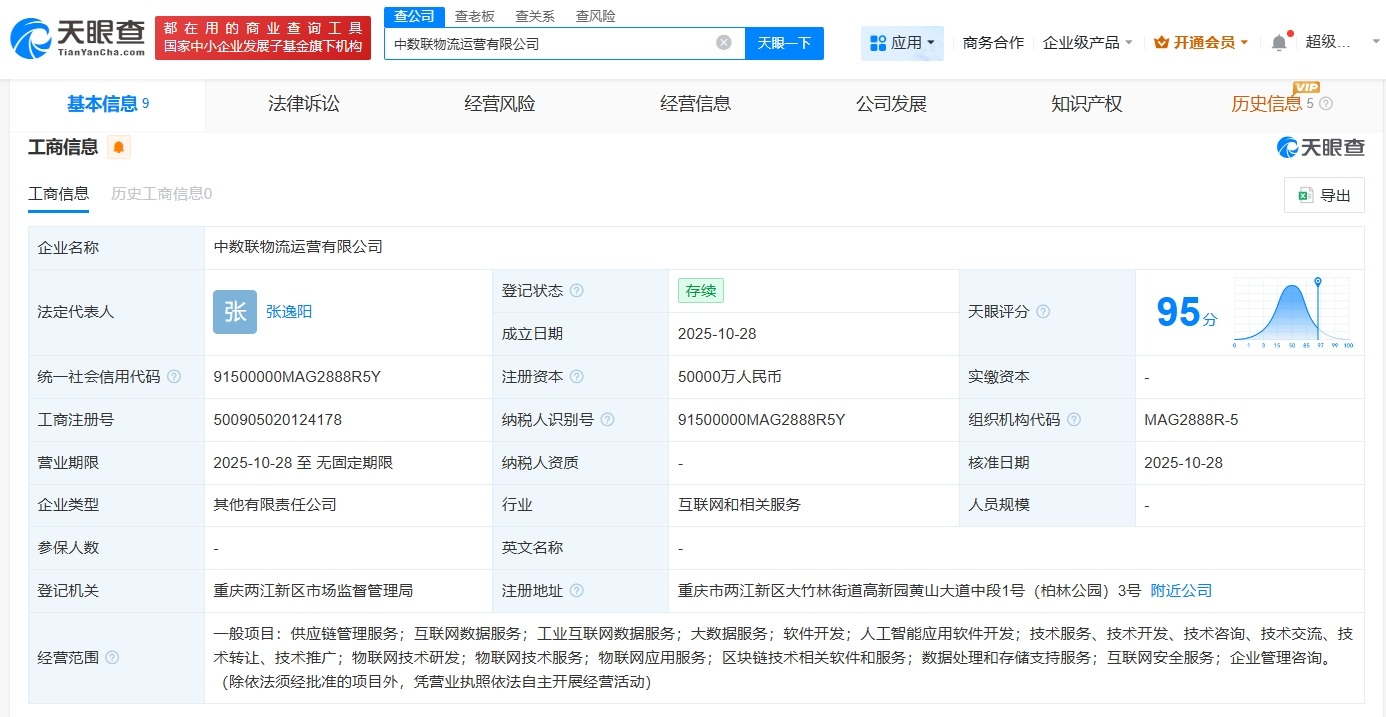This screenshot has width=1386, height=717.
Task: Click inside the company name search field
Action: coord(550,43)
